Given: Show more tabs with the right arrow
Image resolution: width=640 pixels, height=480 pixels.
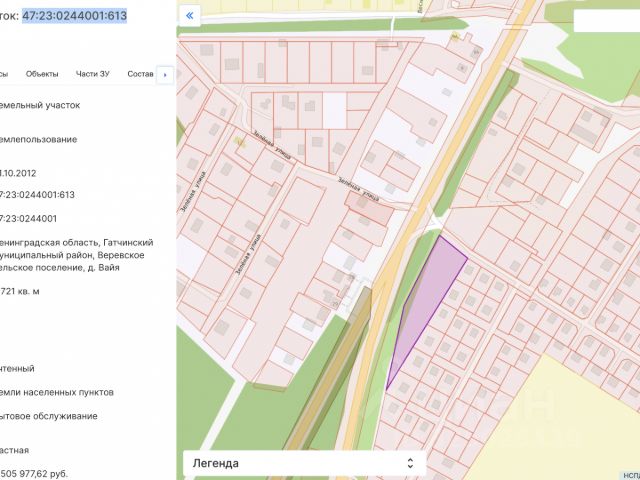Looking at the screenshot, I should click(x=165, y=75).
